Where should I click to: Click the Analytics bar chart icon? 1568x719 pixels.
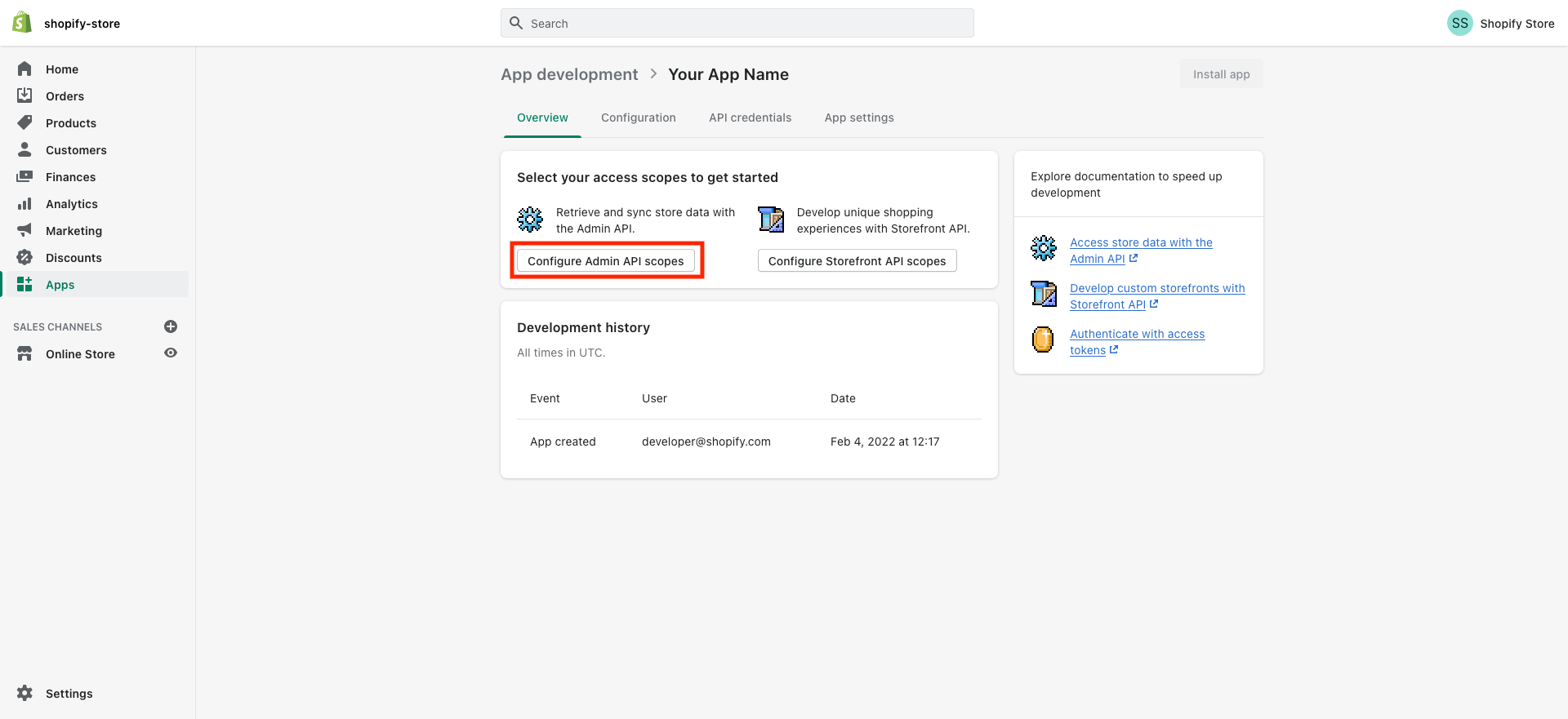pyautogui.click(x=24, y=204)
